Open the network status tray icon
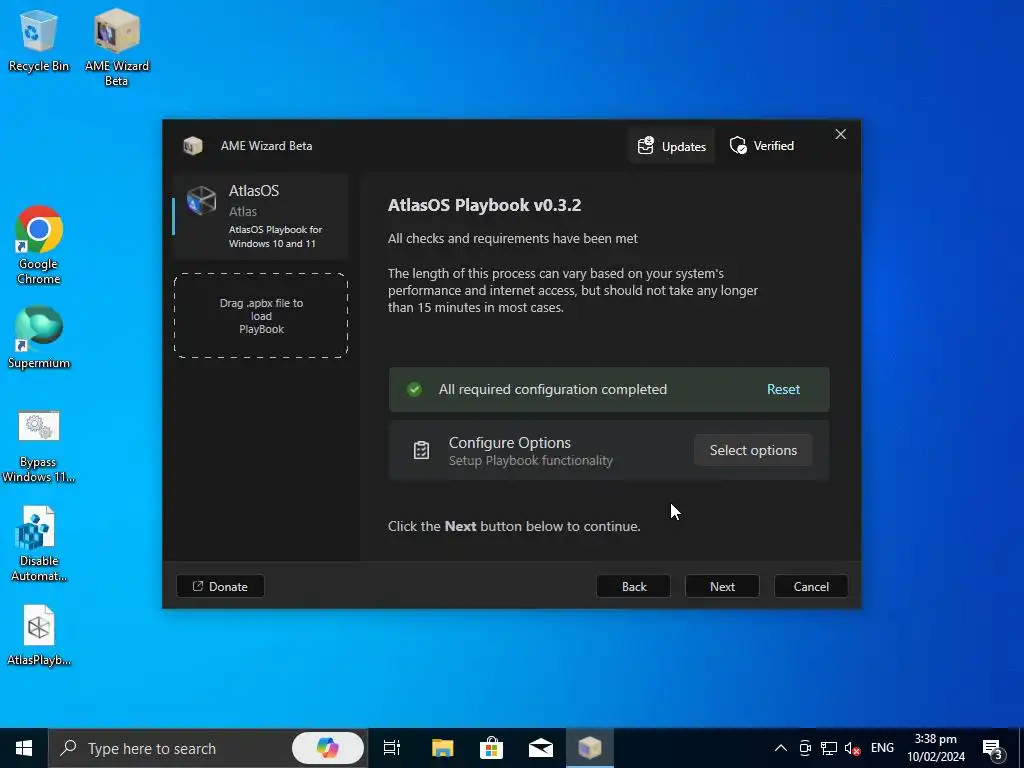Screen dimensions: 1024x768 pyautogui.click(x=829, y=748)
